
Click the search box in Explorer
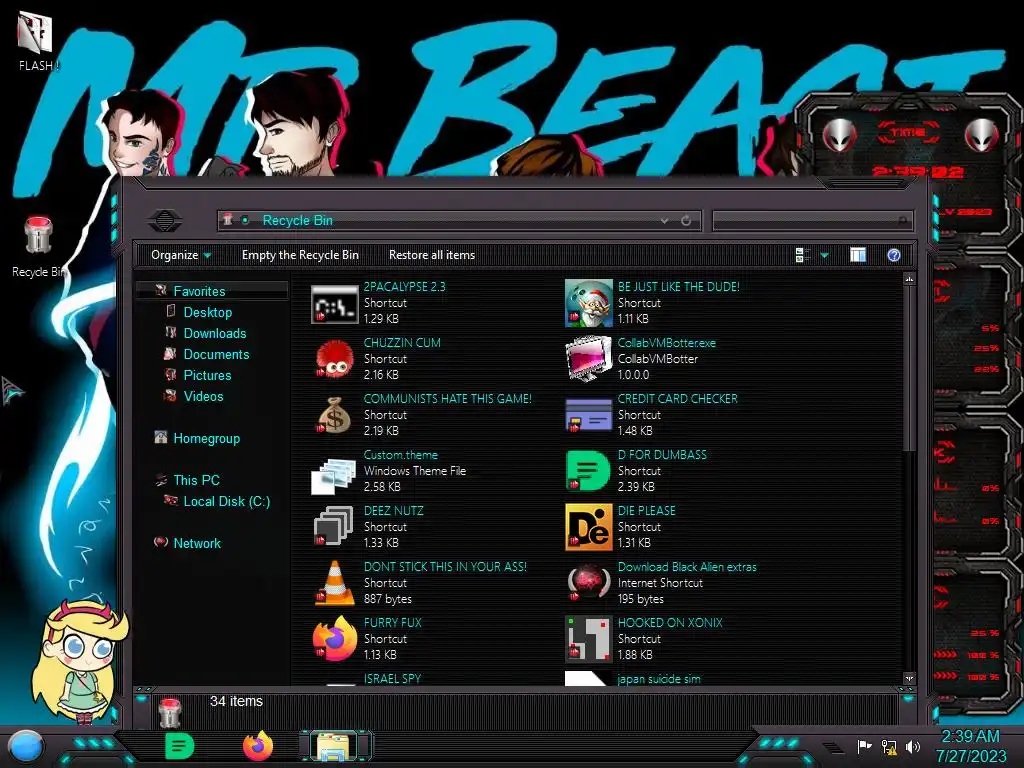tap(812, 221)
